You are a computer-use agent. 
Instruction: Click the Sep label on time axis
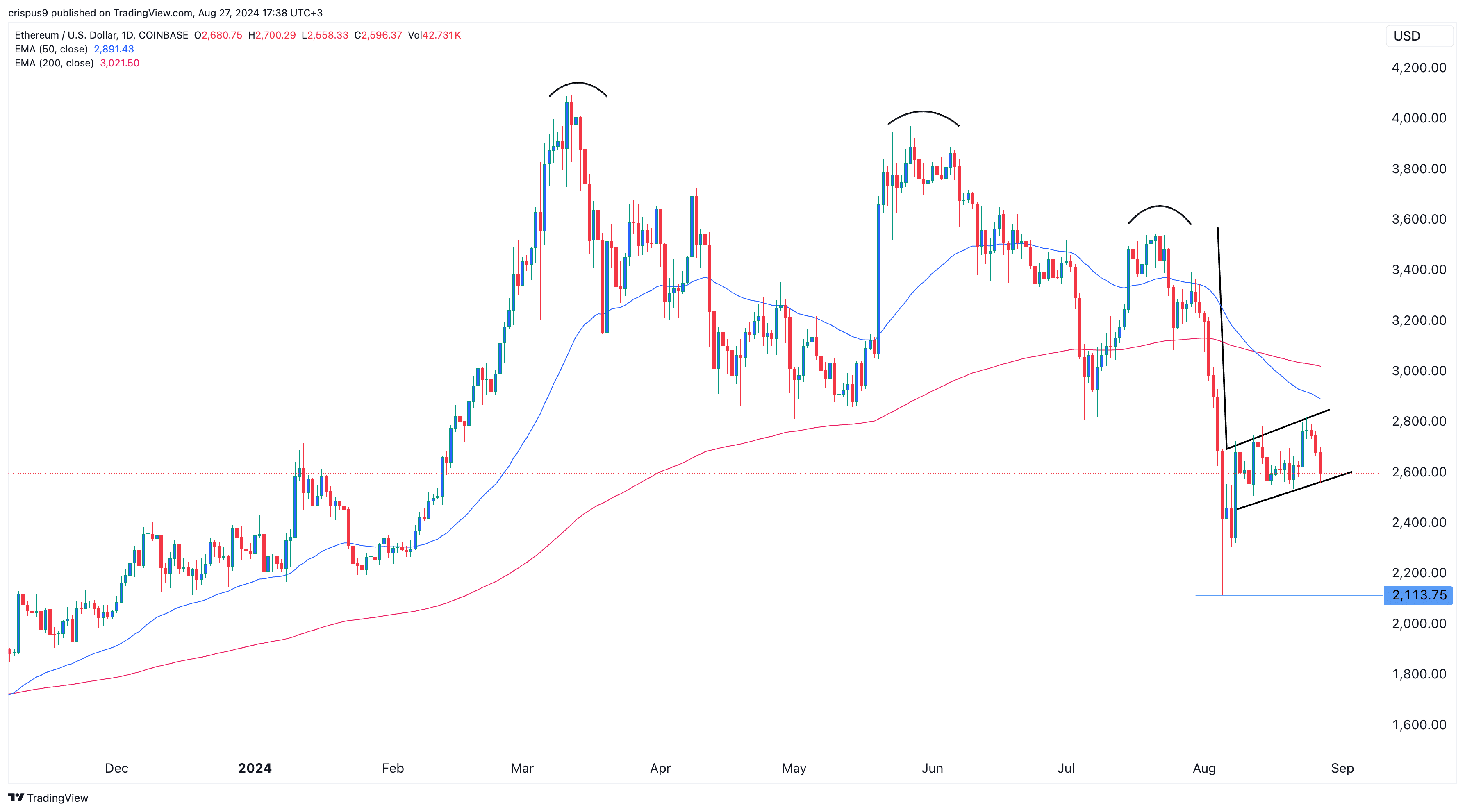1342,768
